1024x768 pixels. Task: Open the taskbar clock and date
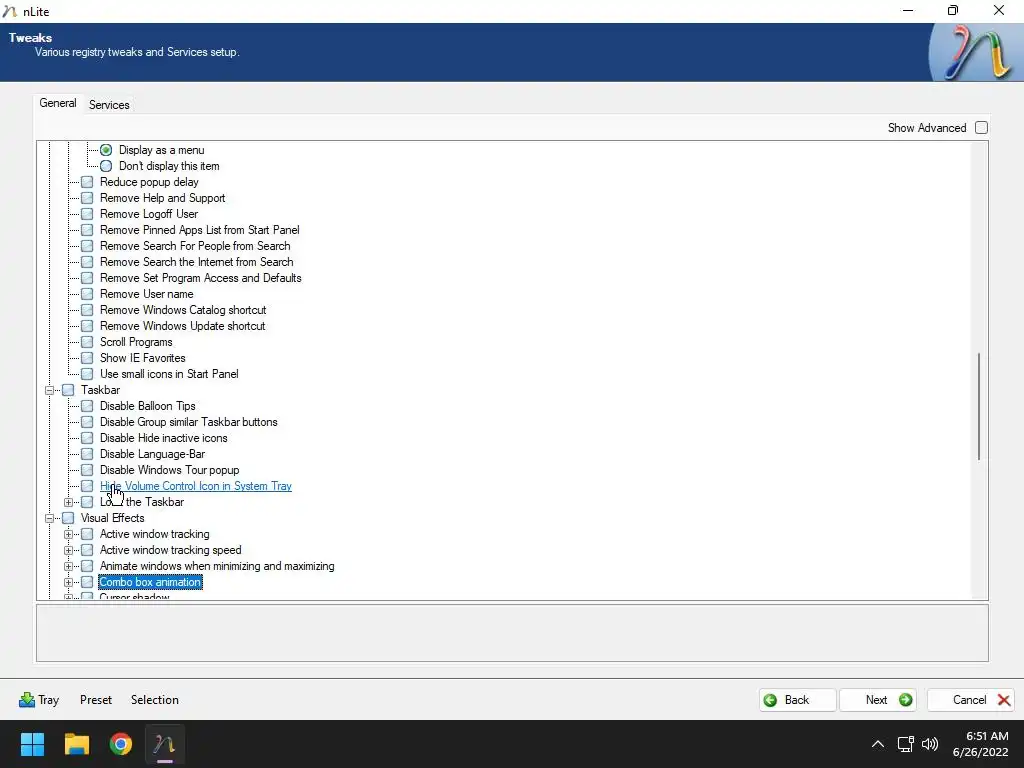point(980,744)
